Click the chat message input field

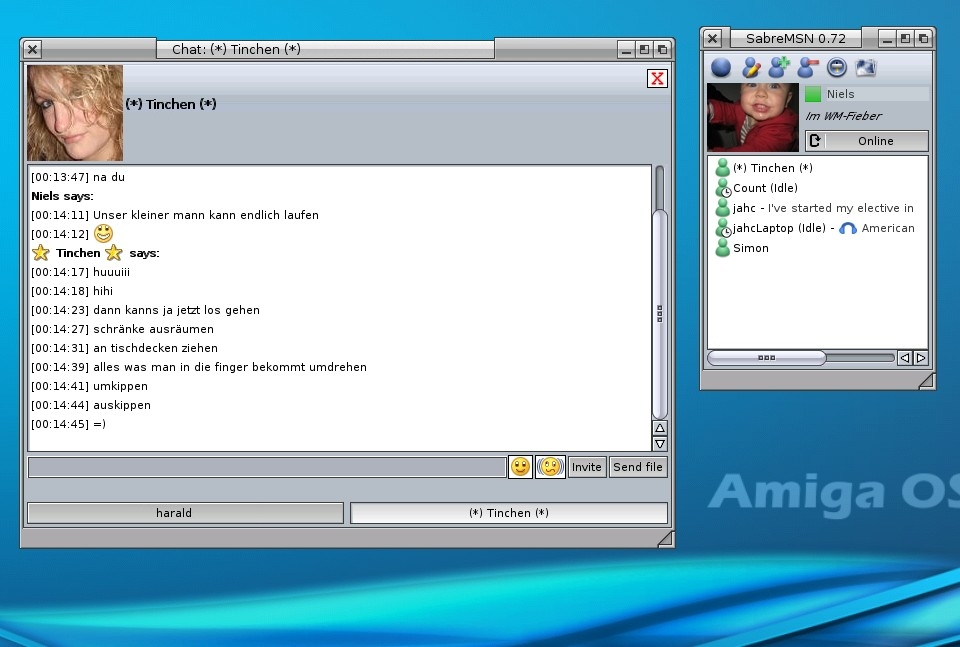point(267,467)
